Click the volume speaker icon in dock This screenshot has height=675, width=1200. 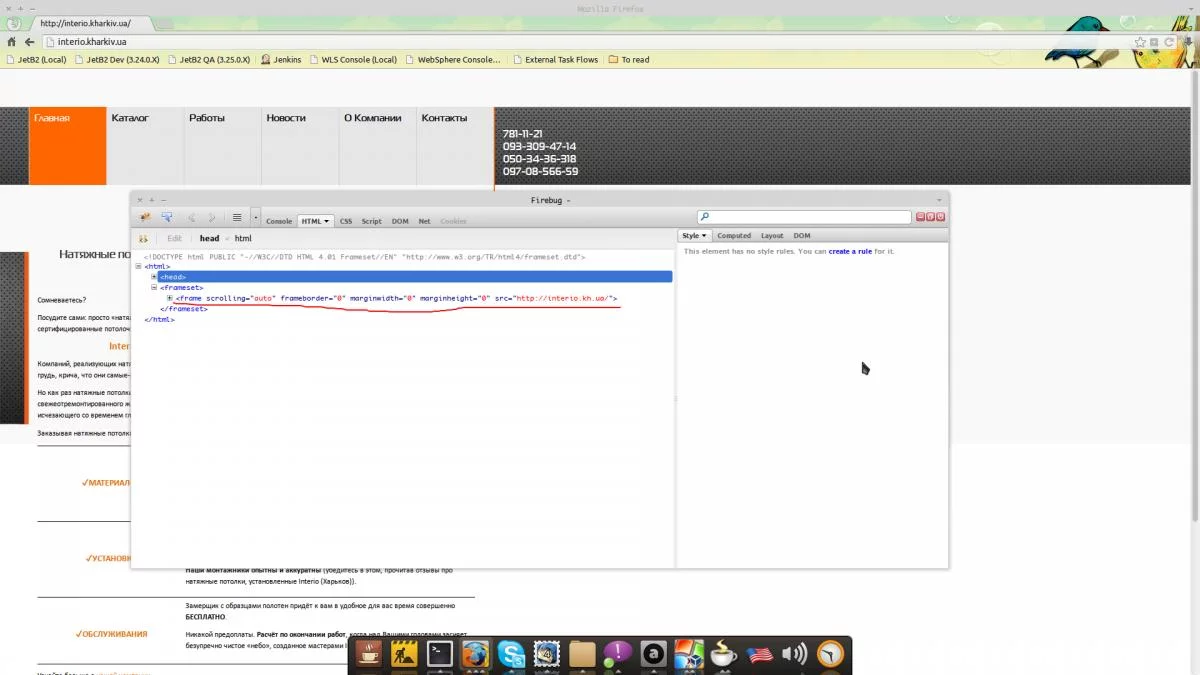(x=794, y=655)
